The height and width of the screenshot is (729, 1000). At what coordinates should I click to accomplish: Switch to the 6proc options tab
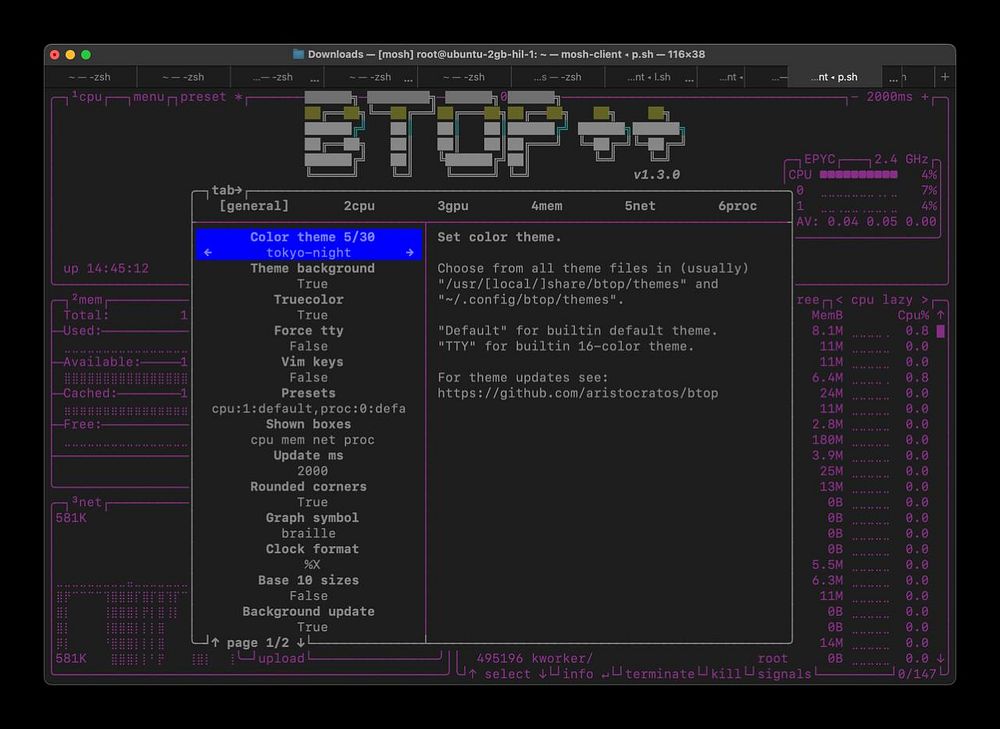point(737,206)
